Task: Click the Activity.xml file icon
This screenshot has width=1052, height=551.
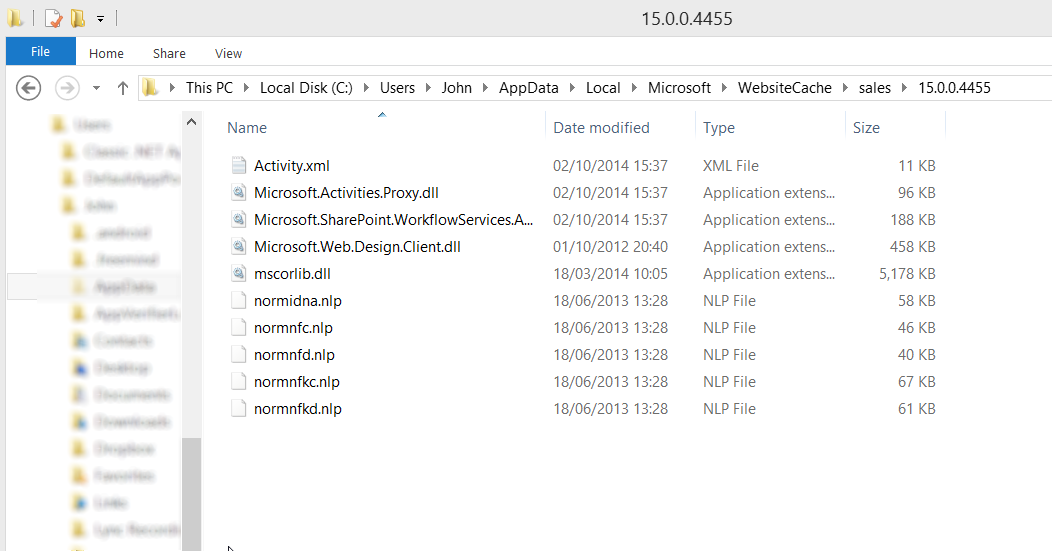Action: click(239, 165)
